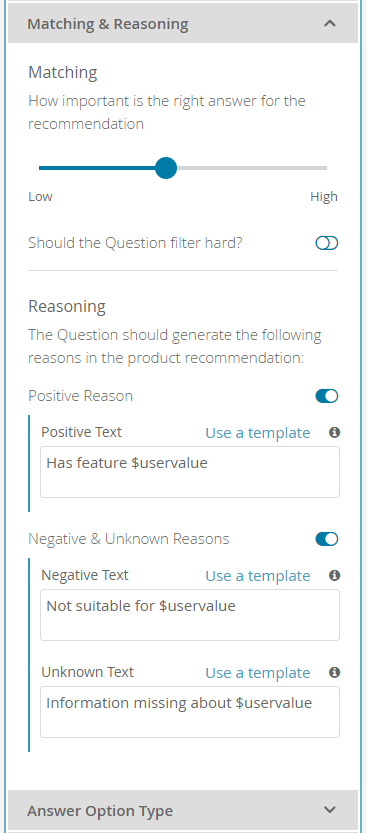Use a template for Unknown Text

click(258, 673)
